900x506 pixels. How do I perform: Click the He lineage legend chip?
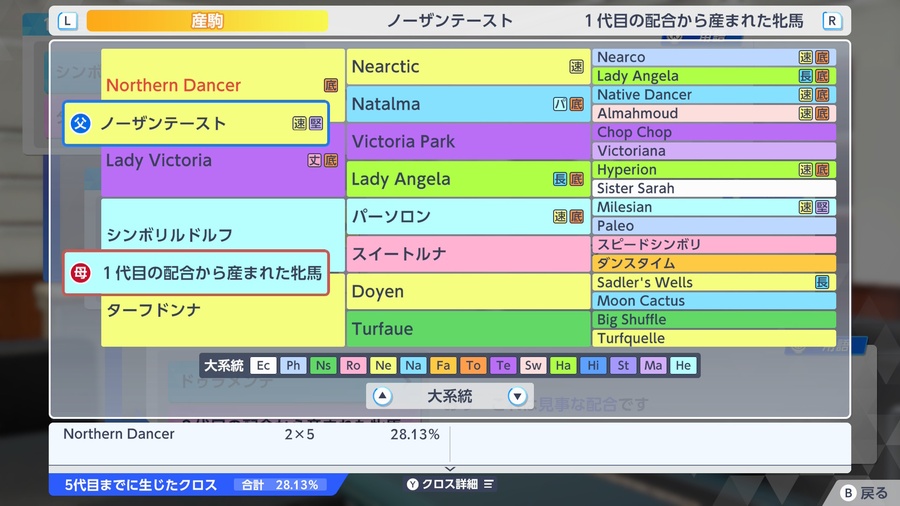pos(683,365)
